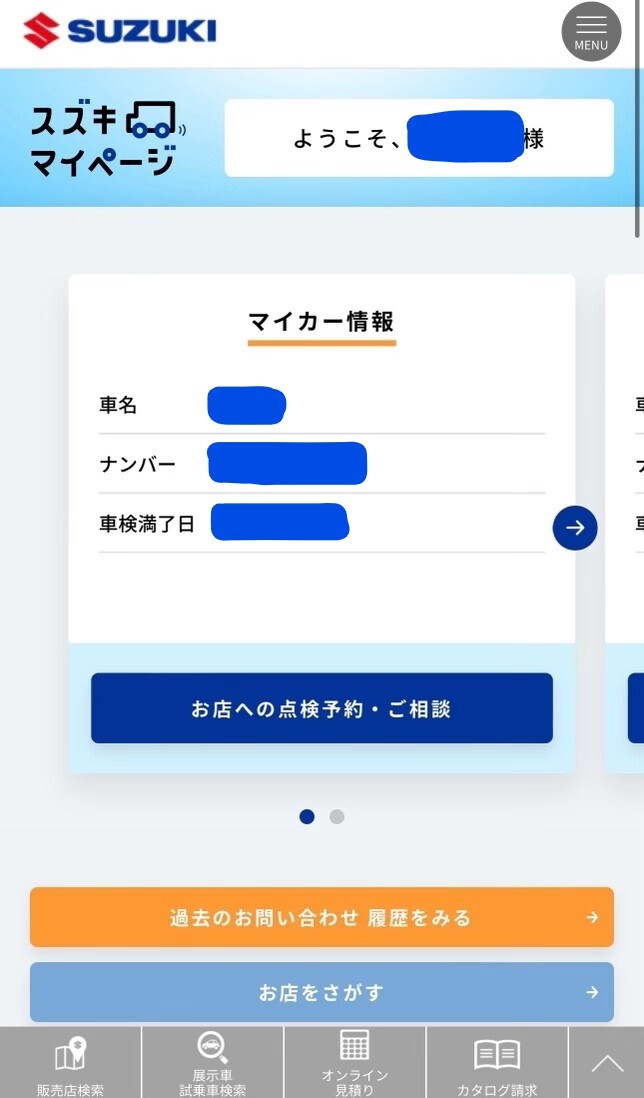Select the second carousel page dot
Viewport: 644px width, 1098px height.
coord(337,816)
